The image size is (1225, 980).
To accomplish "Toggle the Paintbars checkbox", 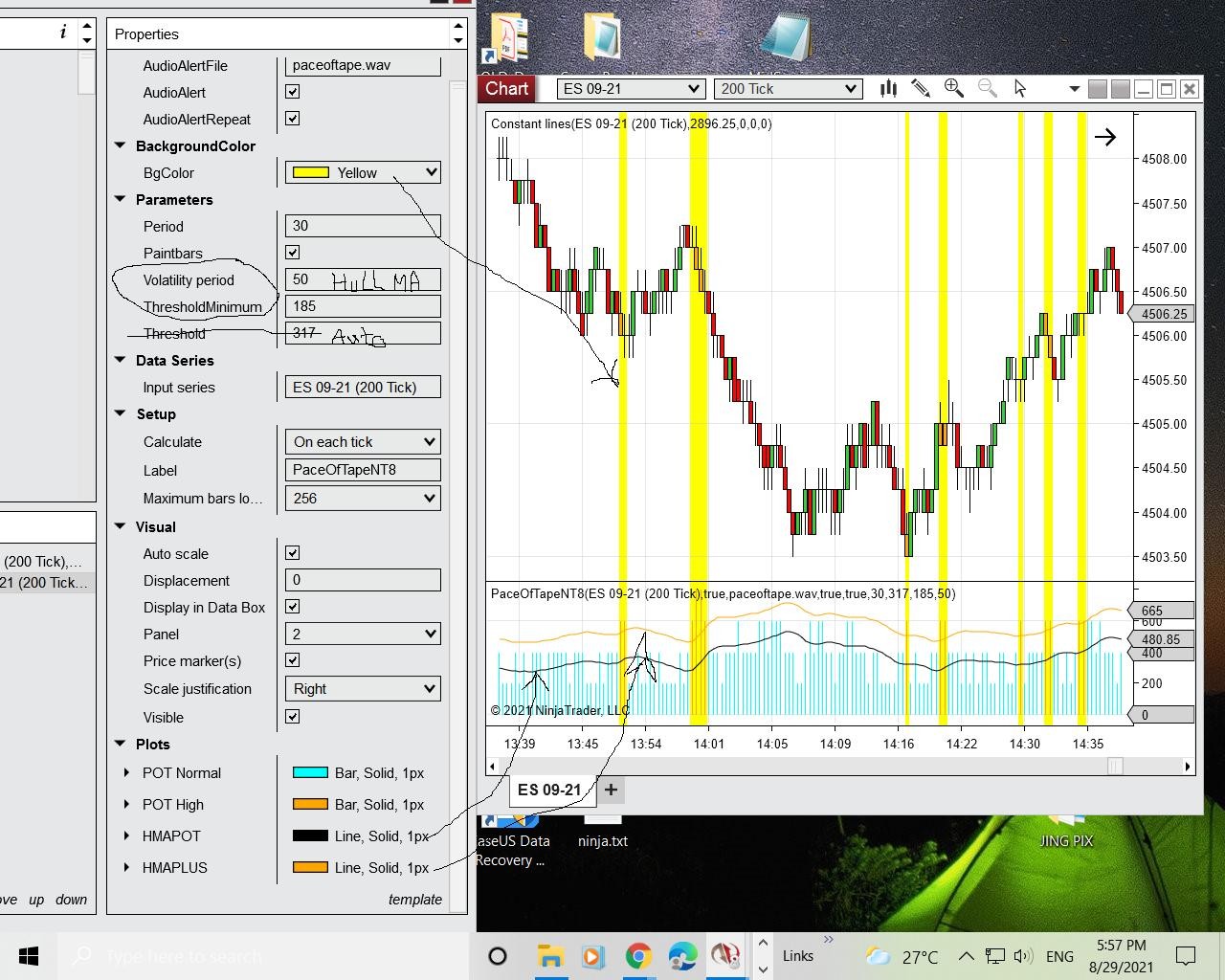I will 293,253.
